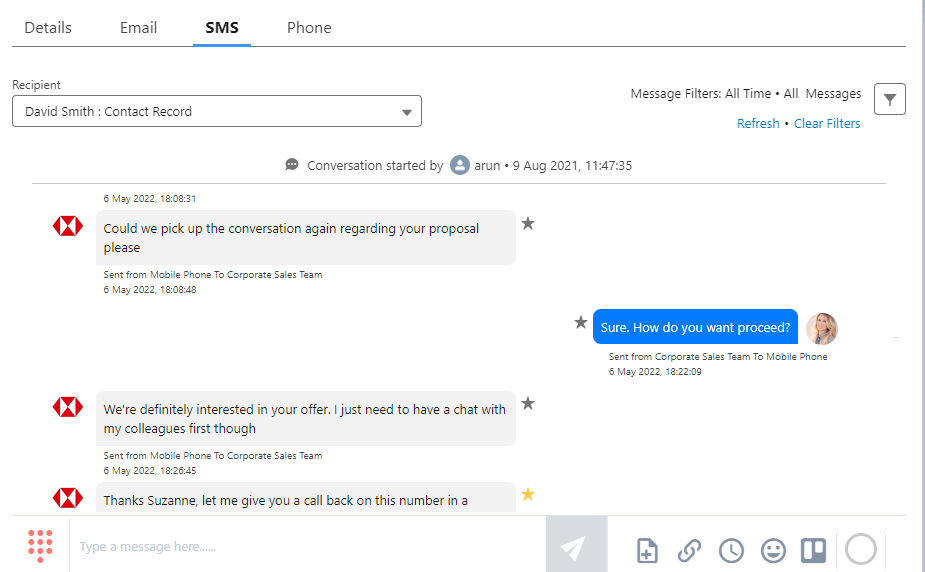Open the schedule message clock icon

[731, 550]
